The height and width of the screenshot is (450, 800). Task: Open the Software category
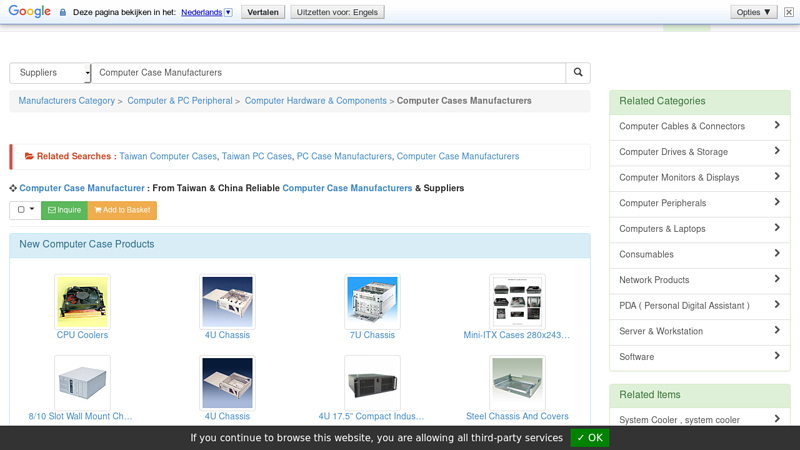click(x=699, y=357)
